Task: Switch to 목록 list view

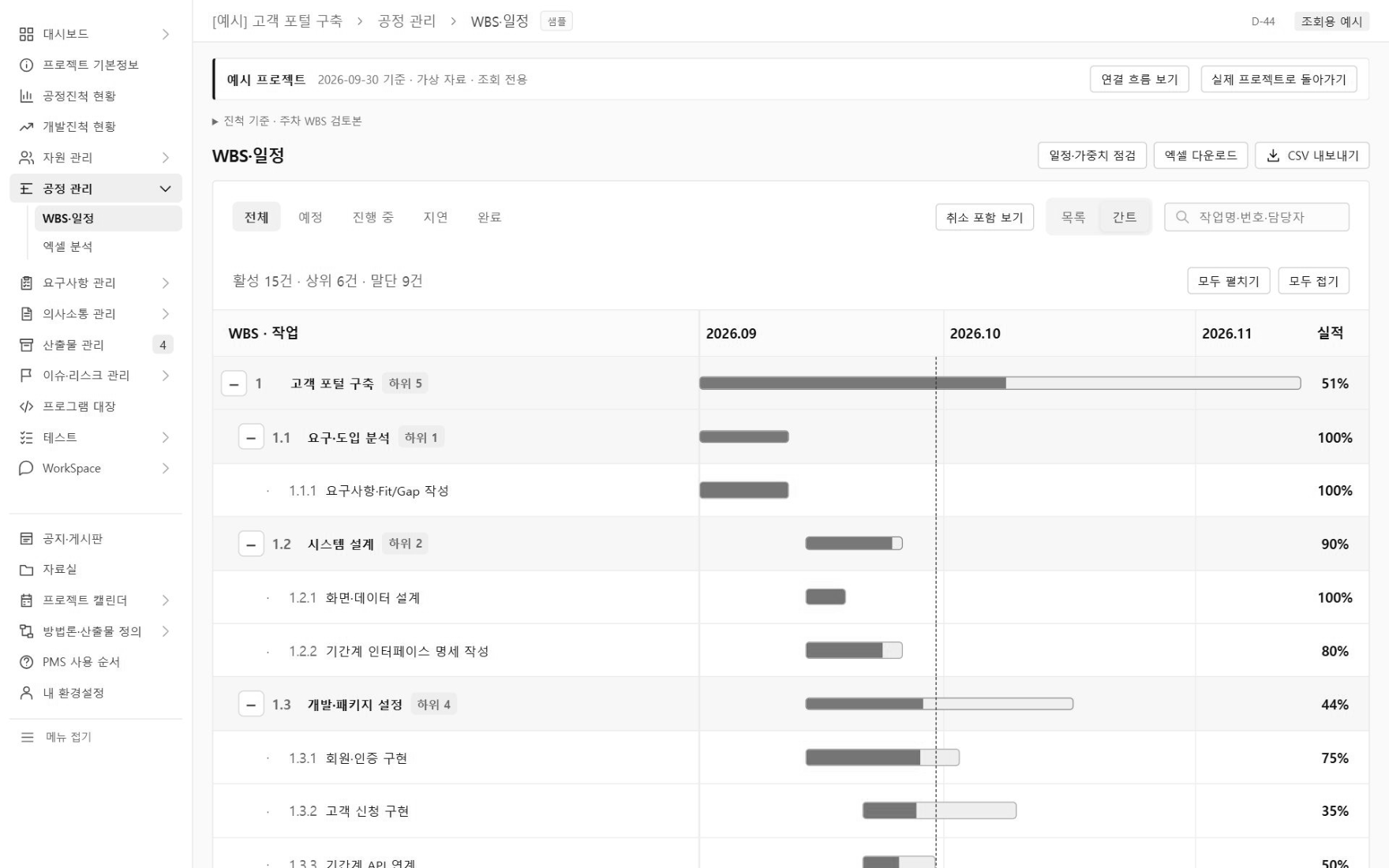Action: click(x=1073, y=217)
